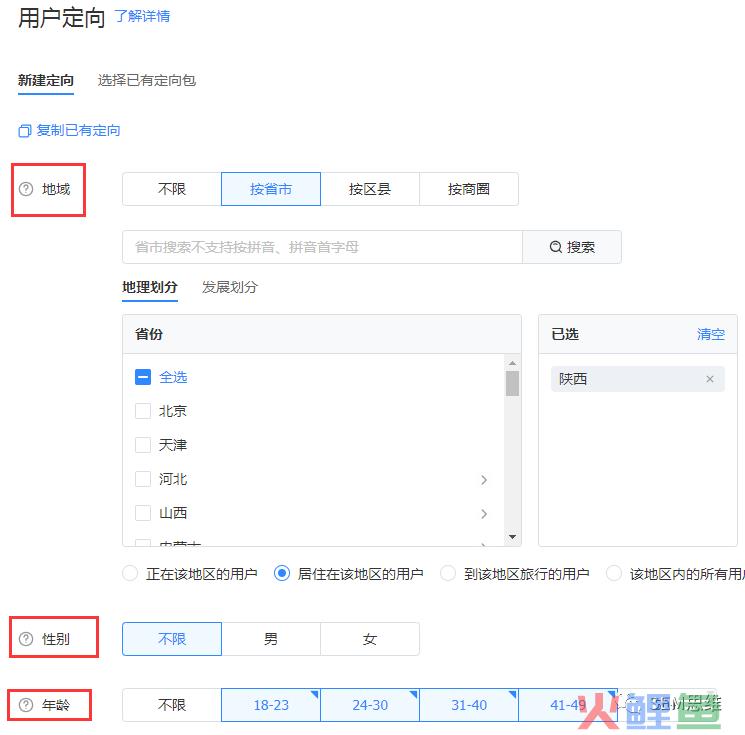Toggle the 全选 checkbox

[143, 377]
